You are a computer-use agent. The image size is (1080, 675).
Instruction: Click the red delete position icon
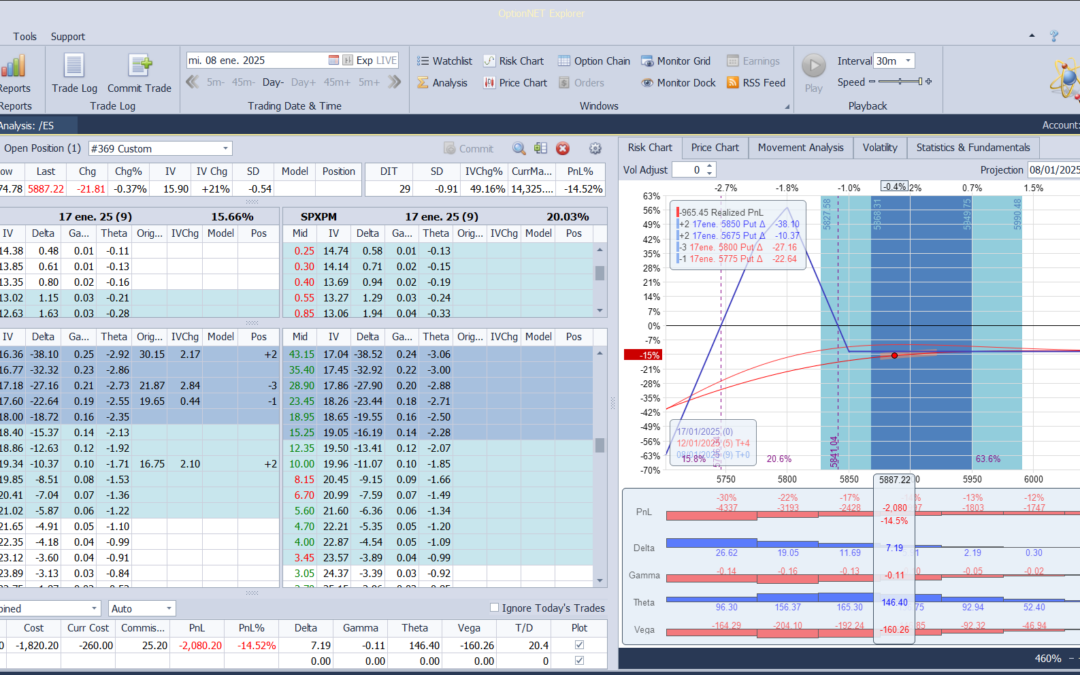563,148
